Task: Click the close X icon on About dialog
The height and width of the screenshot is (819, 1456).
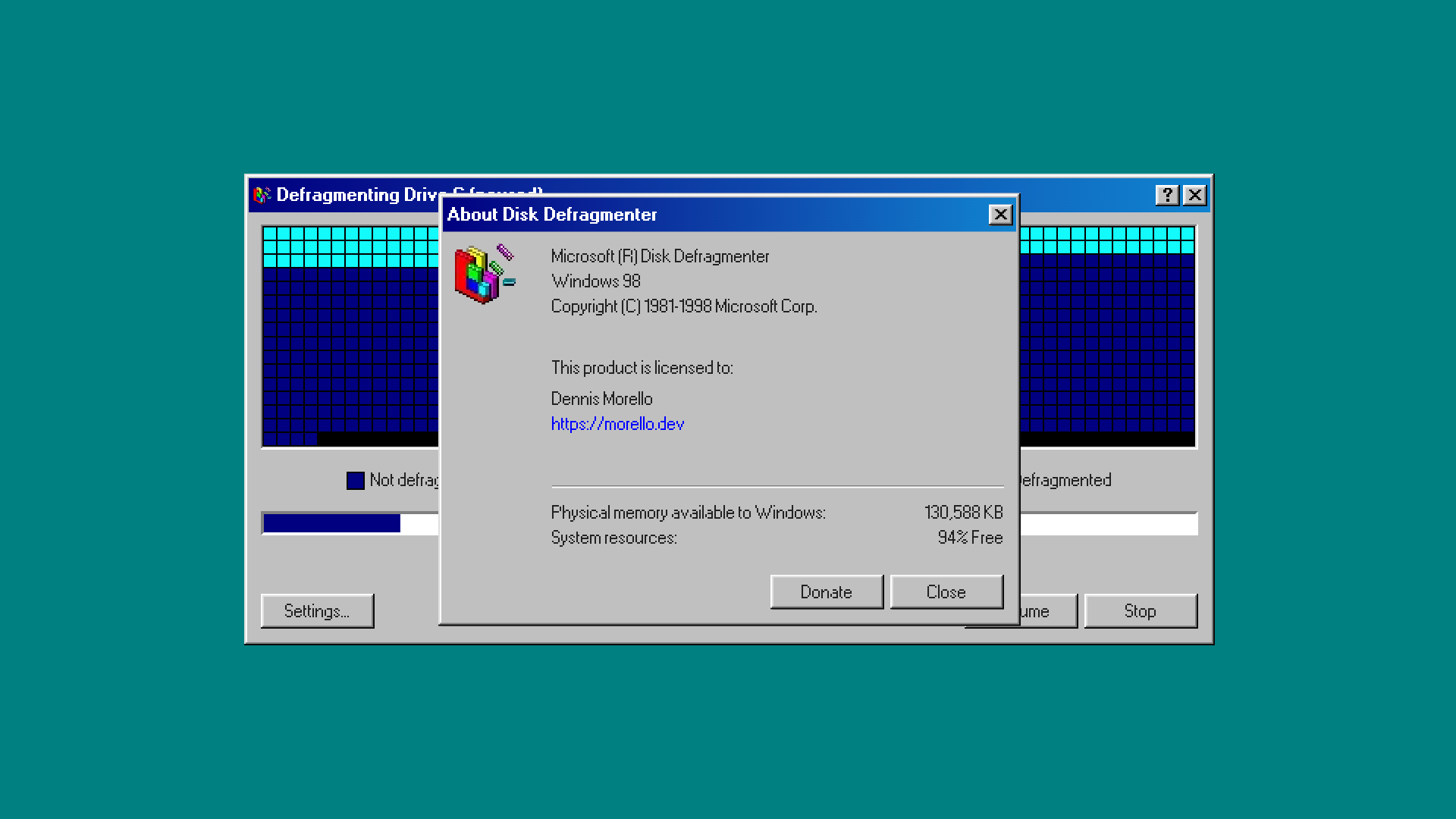Action: tap(1000, 213)
